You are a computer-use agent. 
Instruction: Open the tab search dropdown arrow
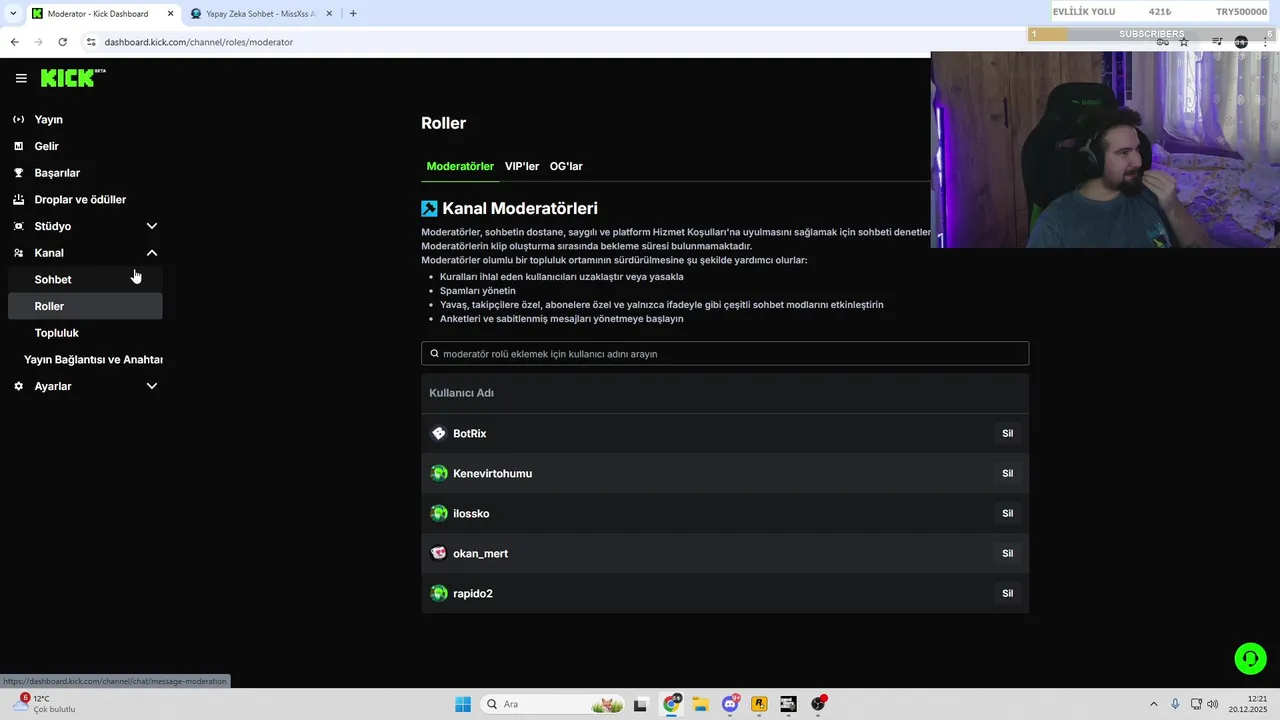[x=12, y=13]
